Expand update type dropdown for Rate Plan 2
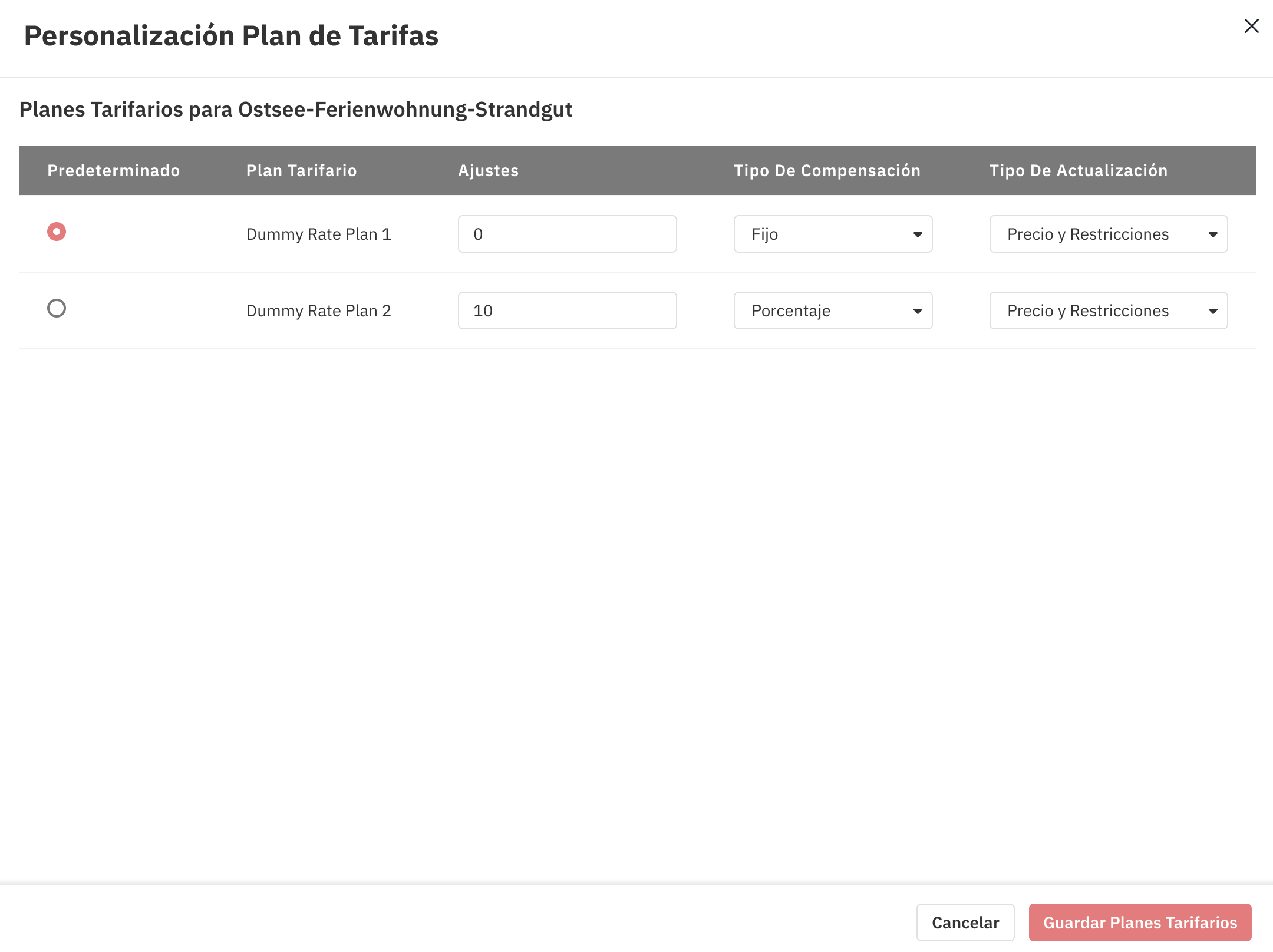 pos(1108,310)
